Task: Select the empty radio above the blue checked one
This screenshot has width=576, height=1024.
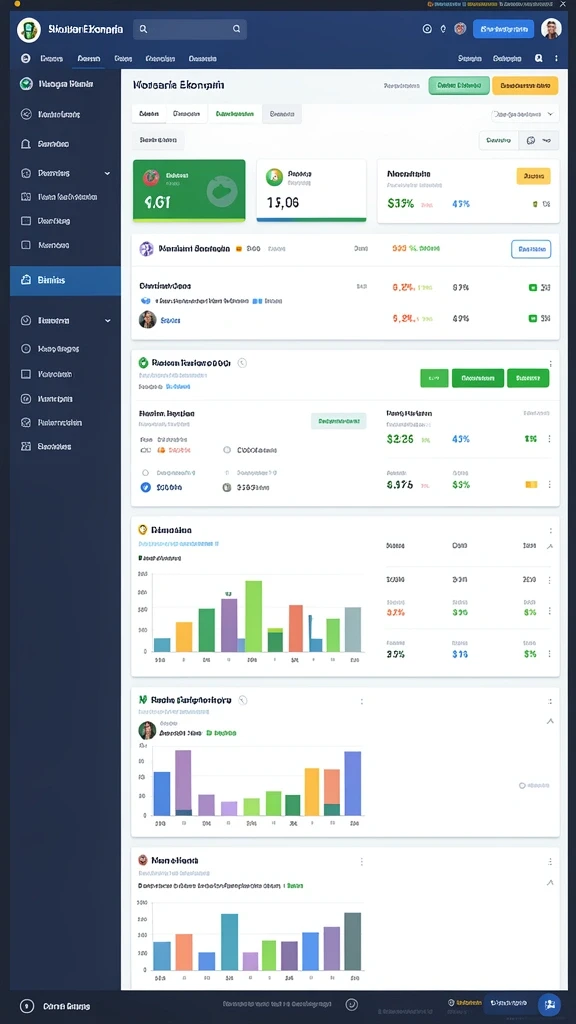Action: click(145, 472)
